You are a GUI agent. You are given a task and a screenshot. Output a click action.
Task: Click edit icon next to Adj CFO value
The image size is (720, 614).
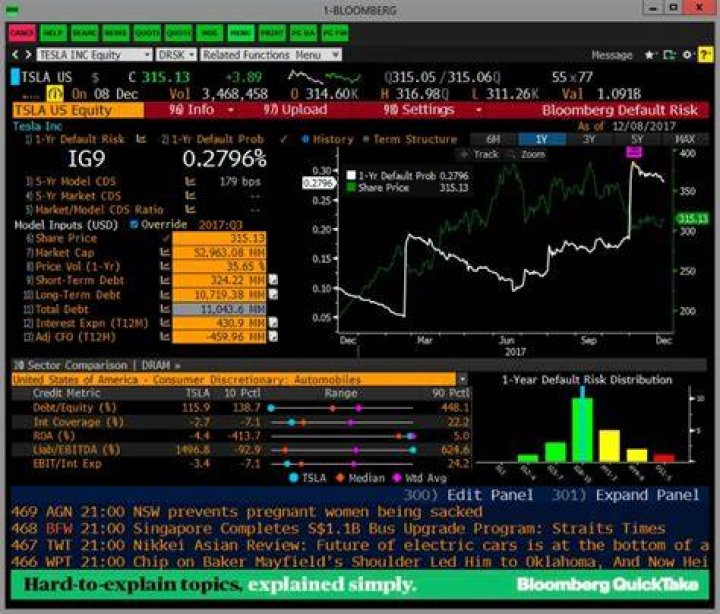point(273,337)
